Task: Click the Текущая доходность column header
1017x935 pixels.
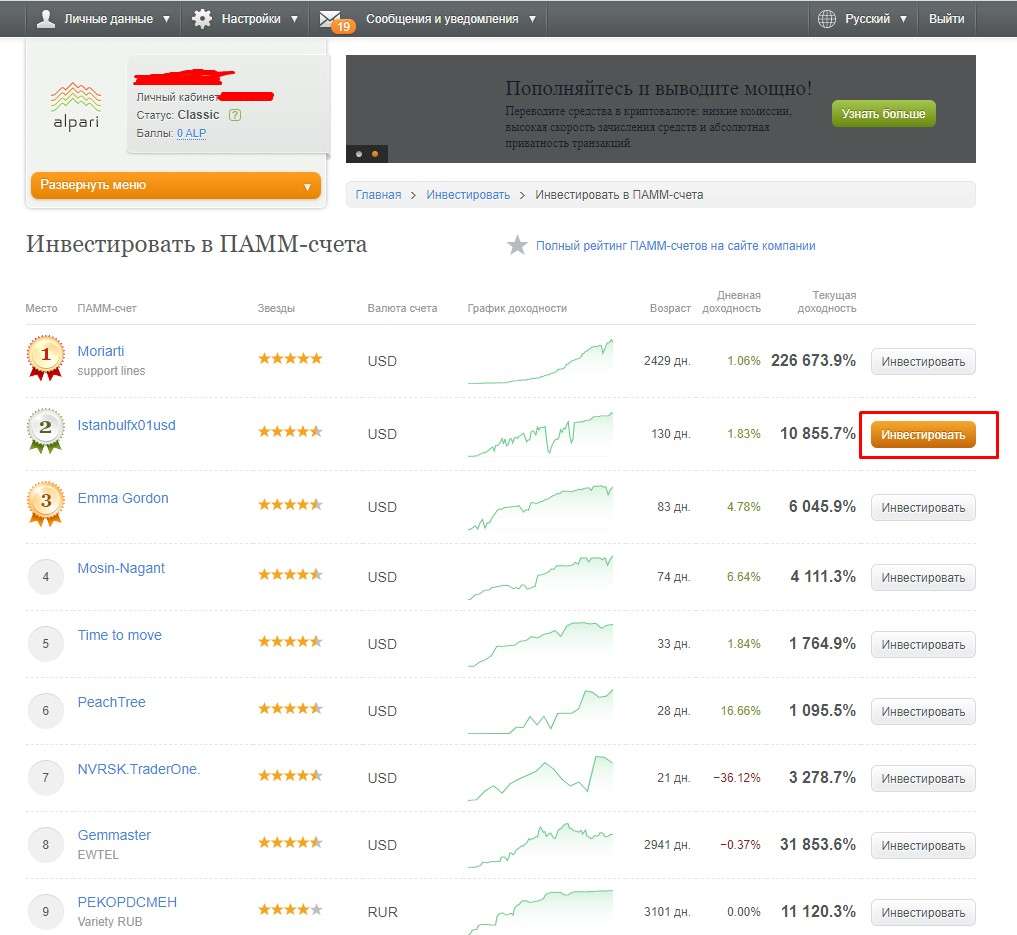Action: pos(827,302)
